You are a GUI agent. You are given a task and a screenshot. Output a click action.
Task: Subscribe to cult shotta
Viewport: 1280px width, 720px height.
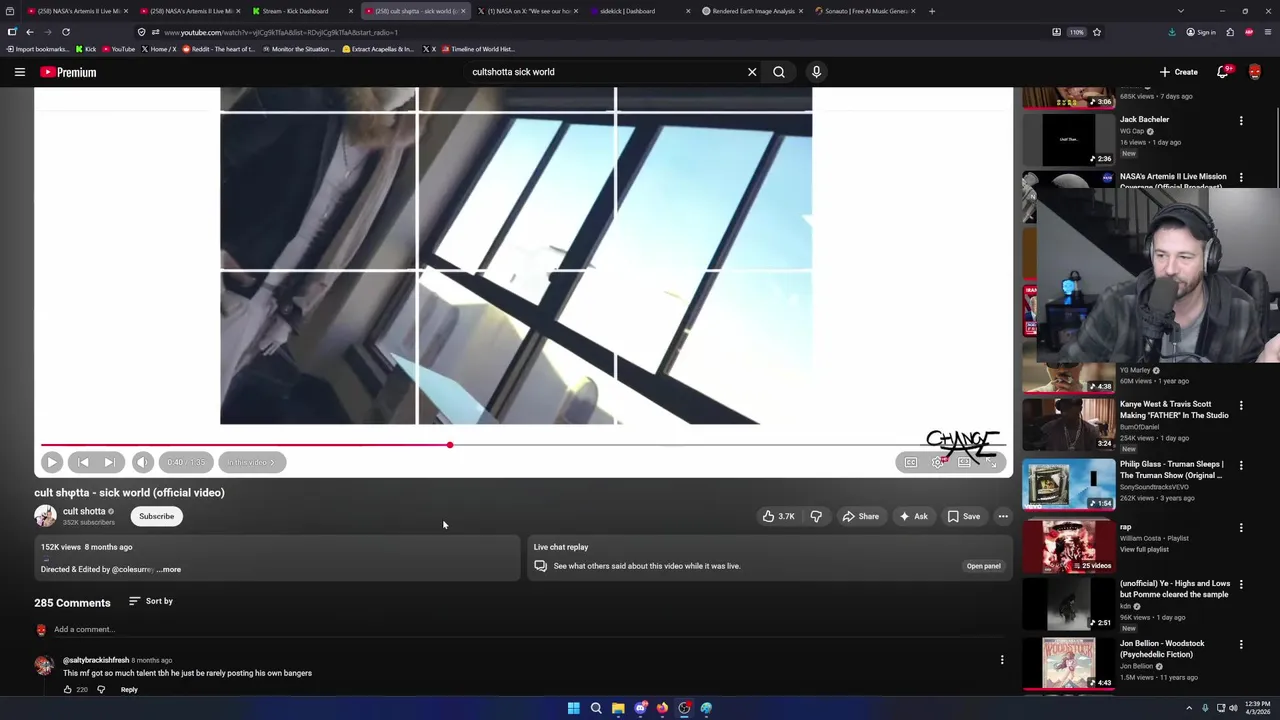point(156,516)
